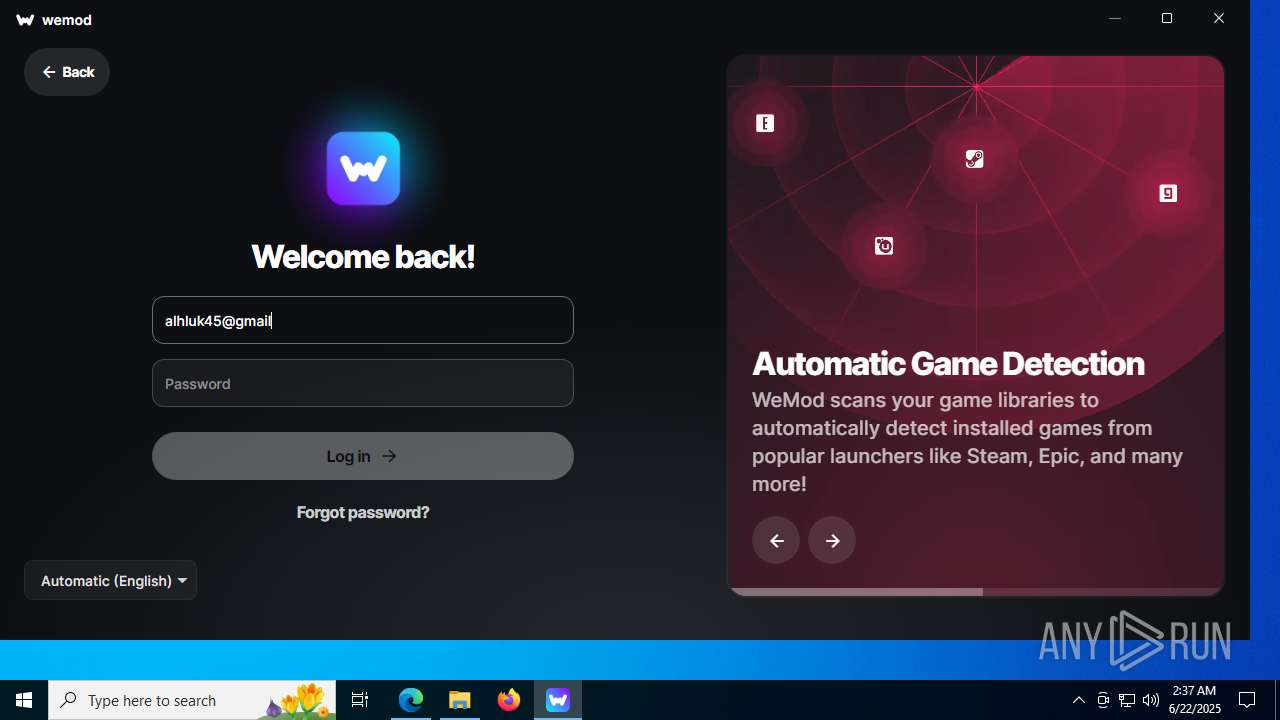1280x720 pixels.
Task: Click the Ubisoft launcher icon
Action: coord(884,246)
